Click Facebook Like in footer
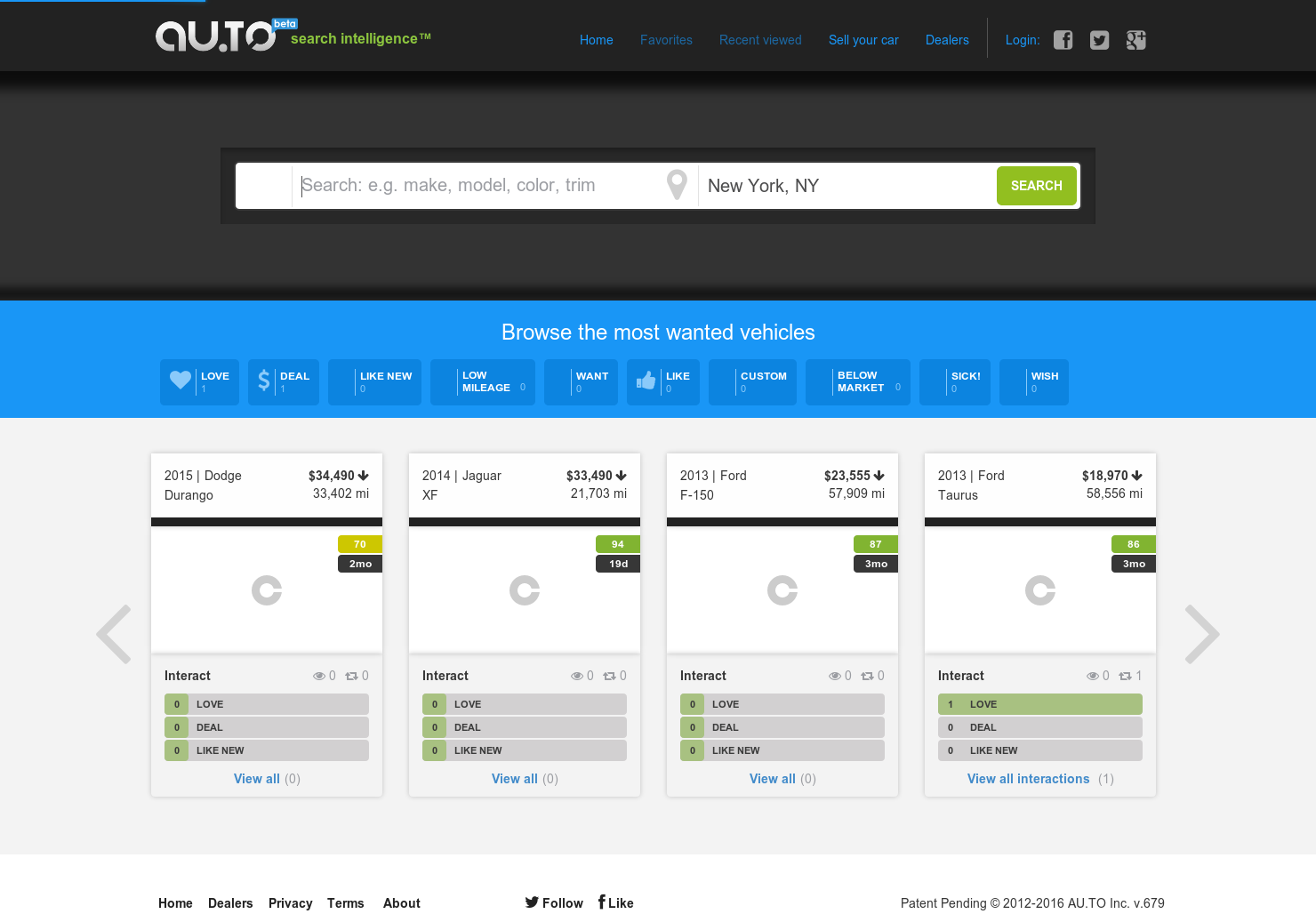This screenshot has width=1316, height=922. point(615,902)
